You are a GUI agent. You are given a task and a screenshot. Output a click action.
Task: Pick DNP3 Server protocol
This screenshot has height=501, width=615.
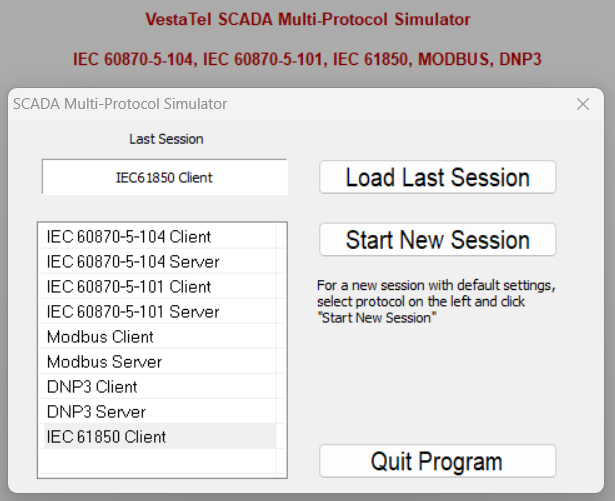pyautogui.click(x=96, y=412)
